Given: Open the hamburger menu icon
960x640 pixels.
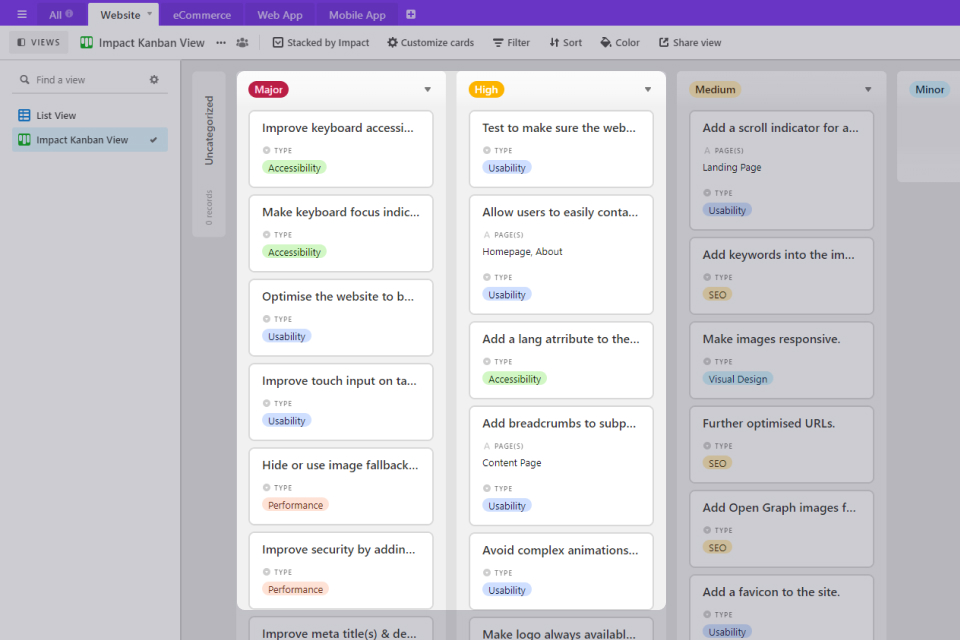Looking at the screenshot, I should pos(22,14).
